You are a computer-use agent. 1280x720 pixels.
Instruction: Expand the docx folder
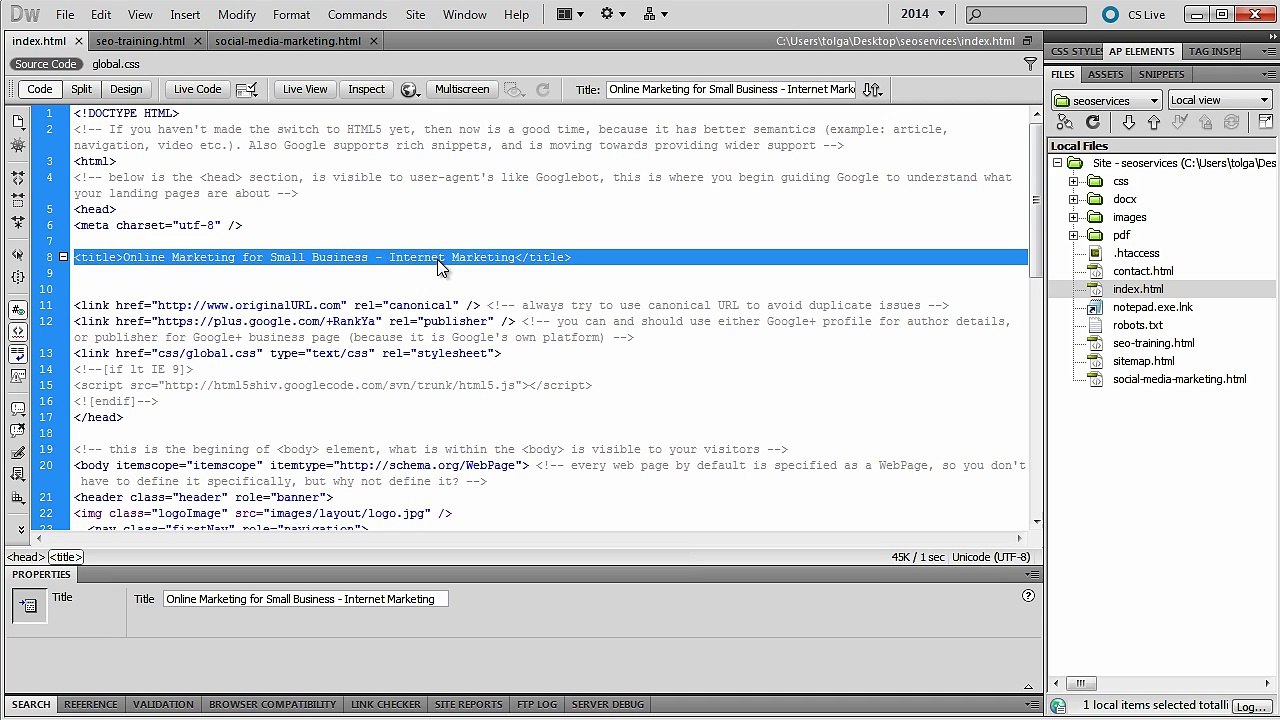pyautogui.click(x=1074, y=200)
